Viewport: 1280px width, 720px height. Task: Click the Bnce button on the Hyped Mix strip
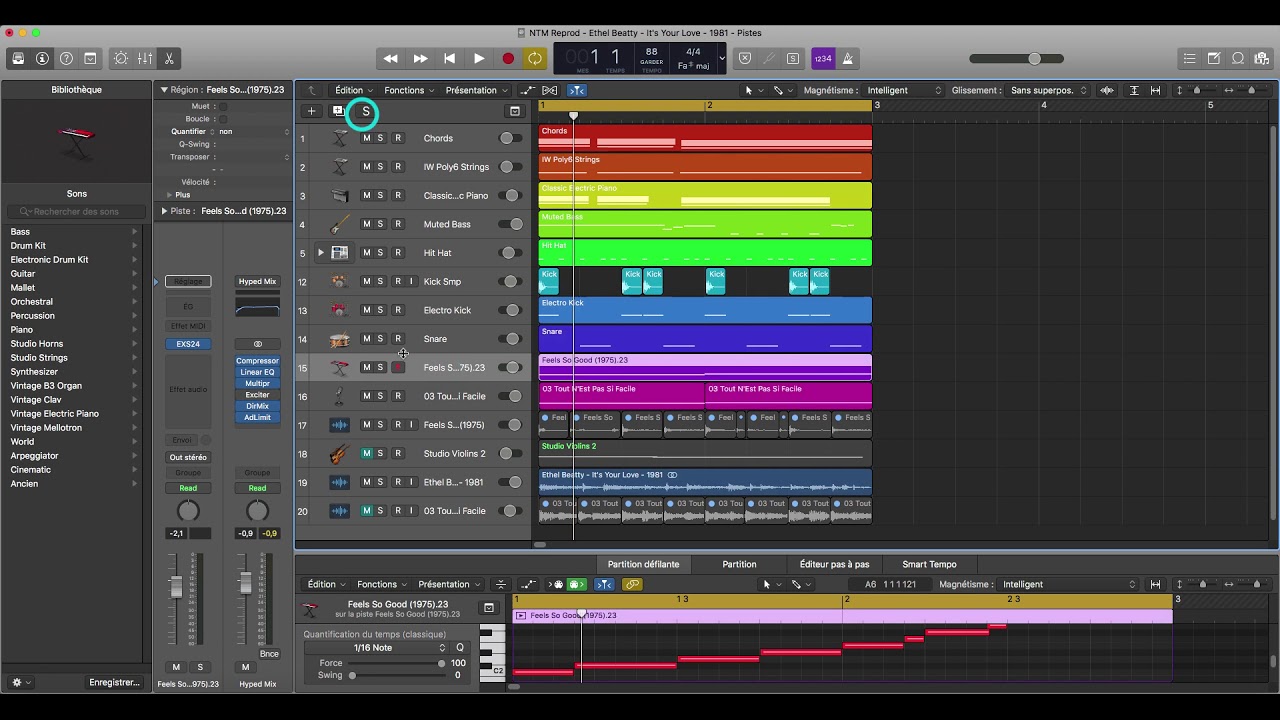pyautogui.click(x=269, y=654)
